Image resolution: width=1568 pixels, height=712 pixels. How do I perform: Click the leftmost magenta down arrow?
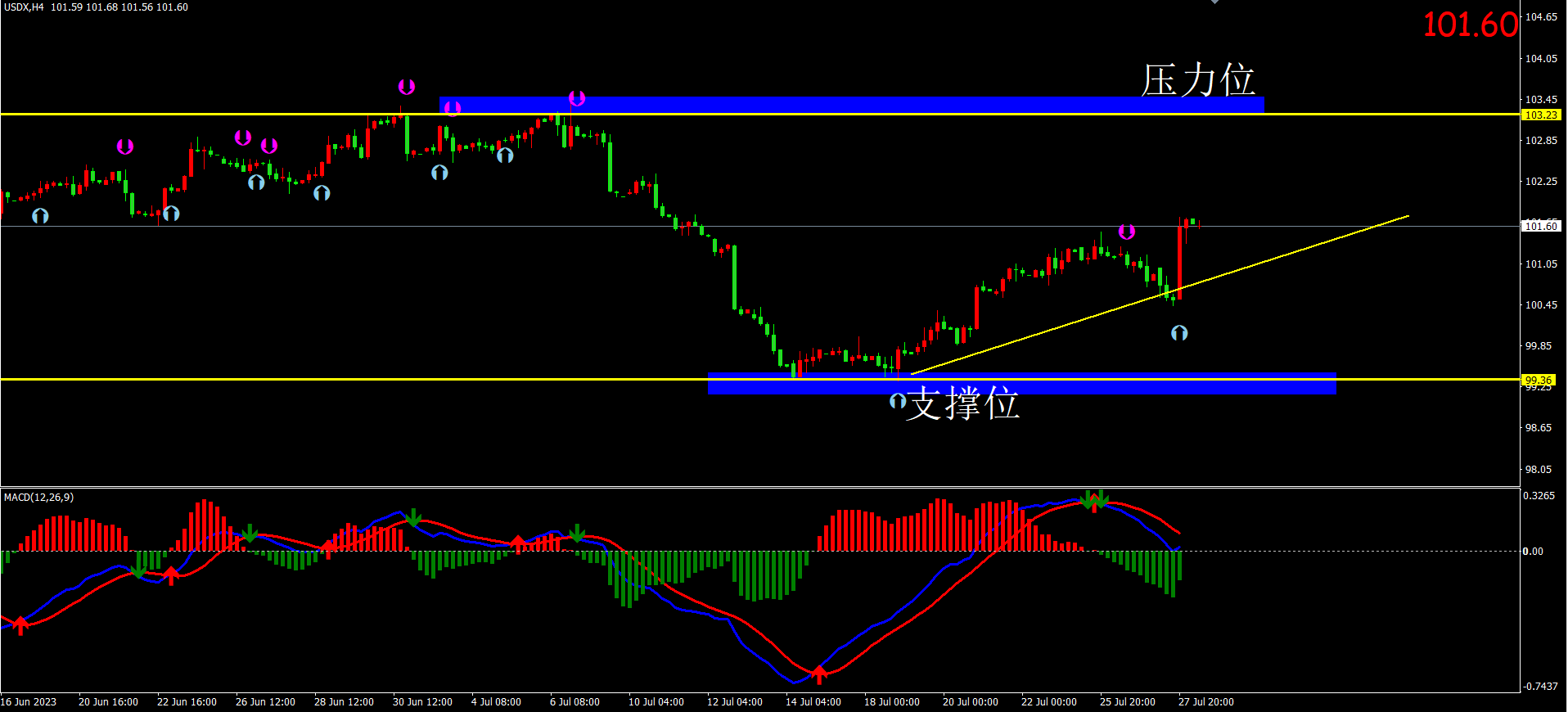click(125, 146)
